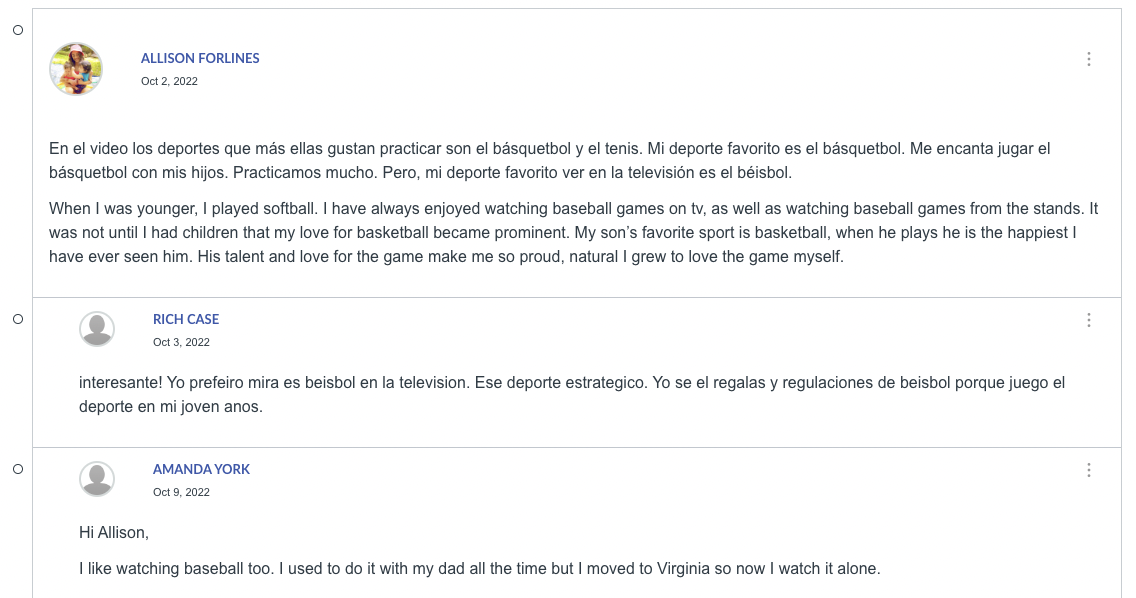Click the Oct 9, 2022 timestamp

click(181, 492)
